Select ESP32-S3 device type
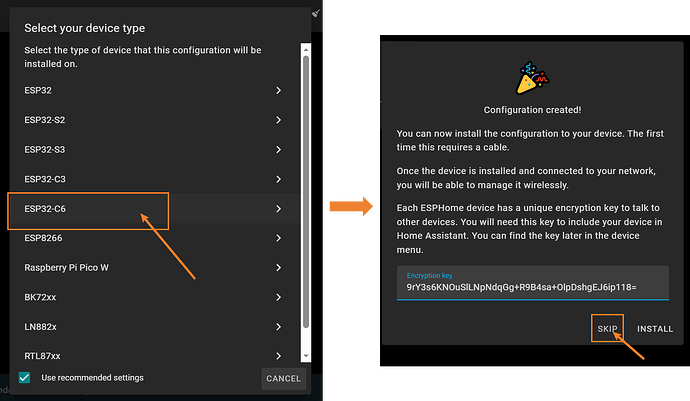 pyautogui.click(x=154, y=150)
